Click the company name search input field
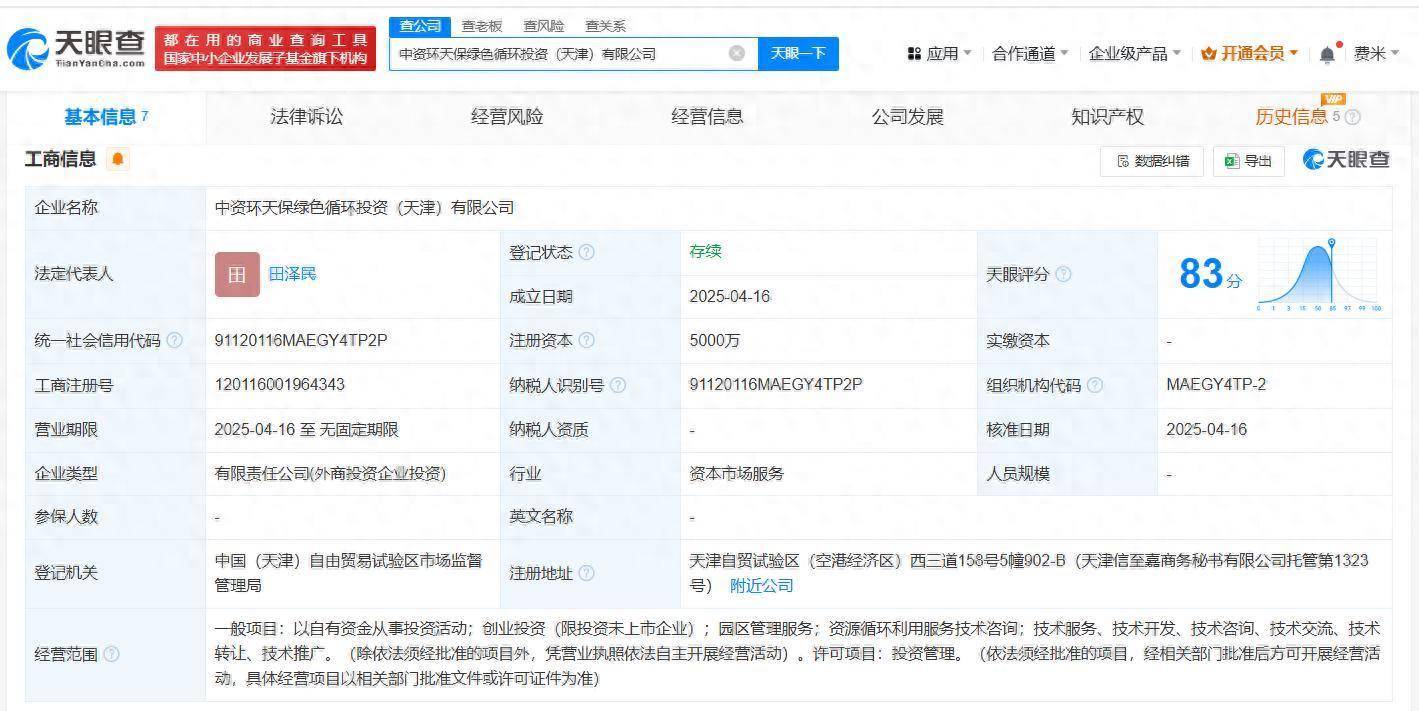Screen dimensions: 1419x711 tap(560, 54)
